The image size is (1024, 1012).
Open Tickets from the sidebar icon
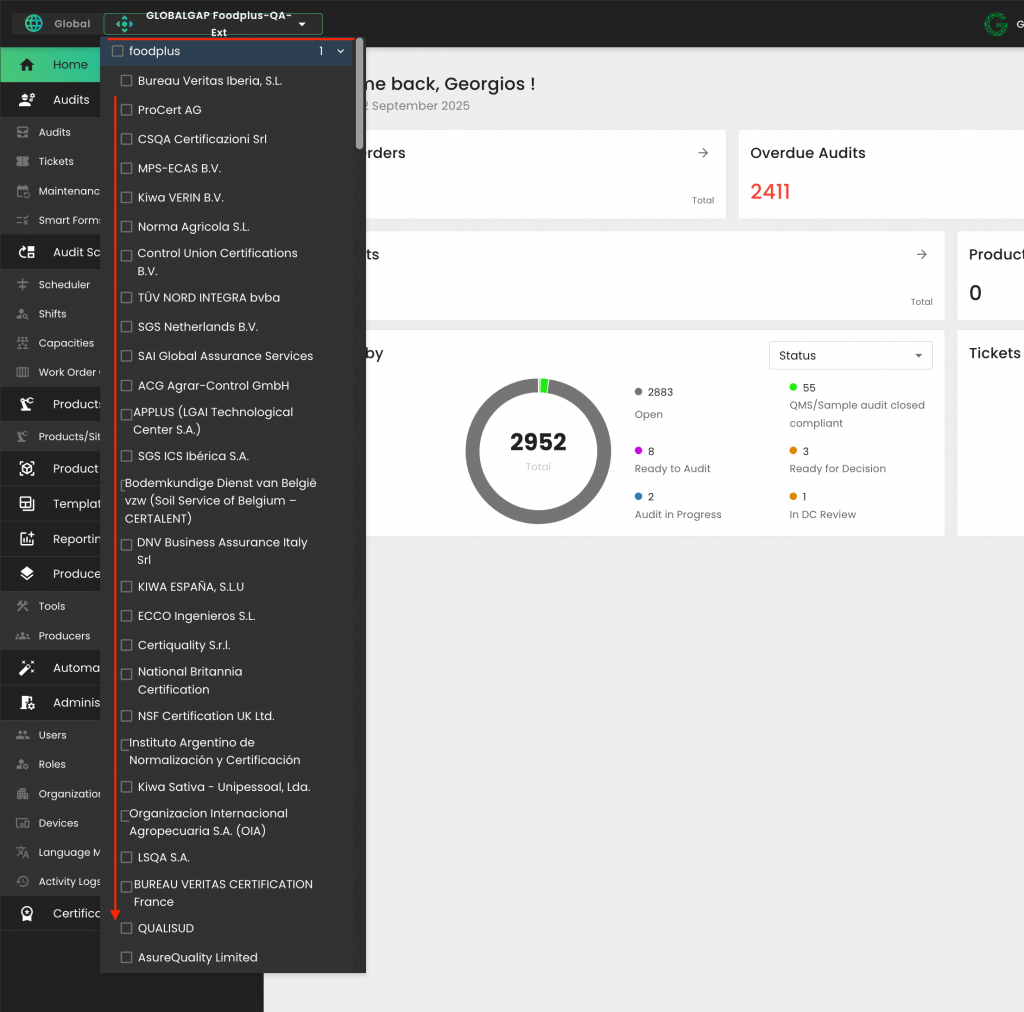coord(23,161)
